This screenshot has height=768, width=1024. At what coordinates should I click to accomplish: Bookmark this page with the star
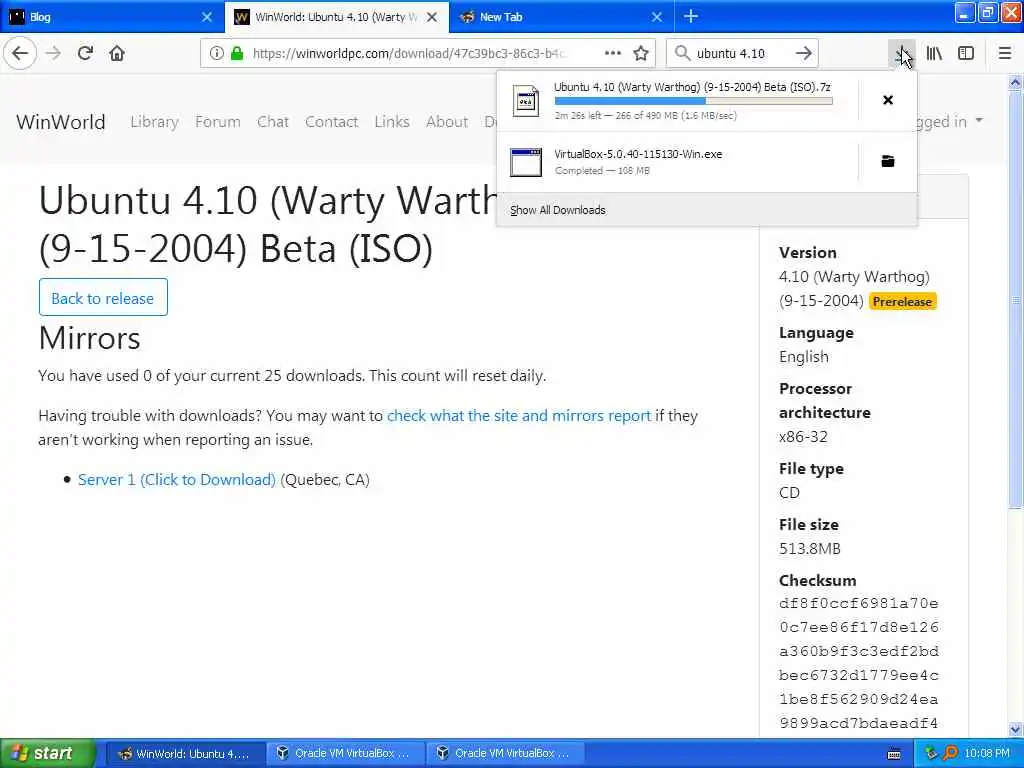coord(641,53)
